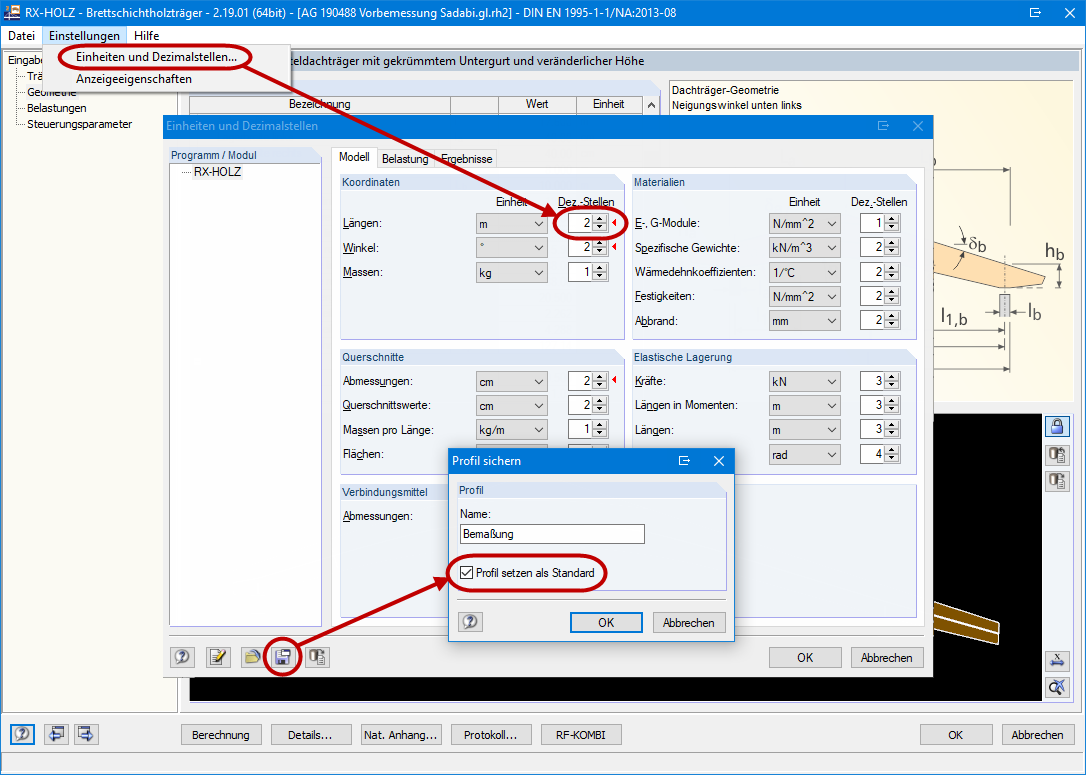Open the Wärmedehnkoeffizienten unit dropdown
The image size is (1086, 775).
[805, 272]
